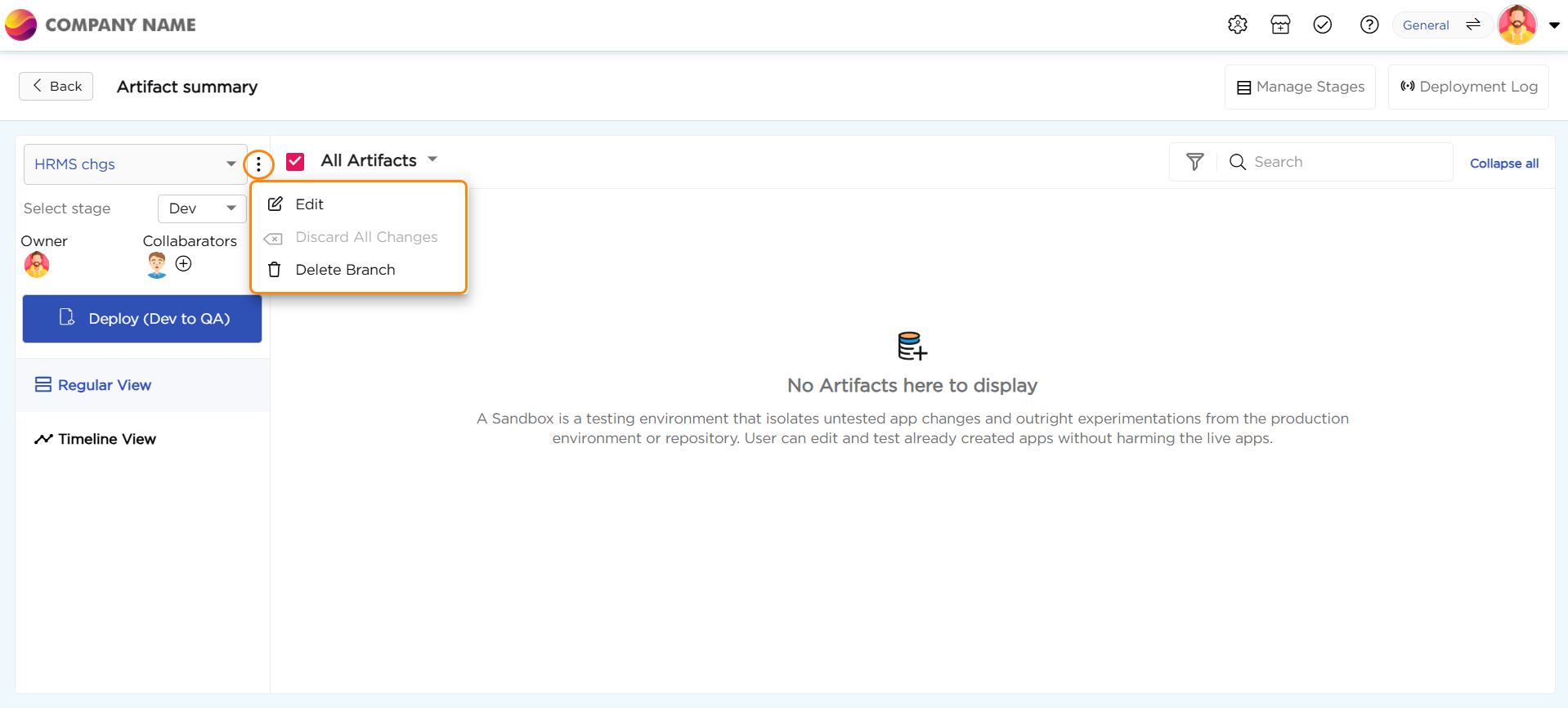This screenshot has width=1568, height=708.
Task: Click the filter funnel icon
Action: click(x=1194, y=162)
